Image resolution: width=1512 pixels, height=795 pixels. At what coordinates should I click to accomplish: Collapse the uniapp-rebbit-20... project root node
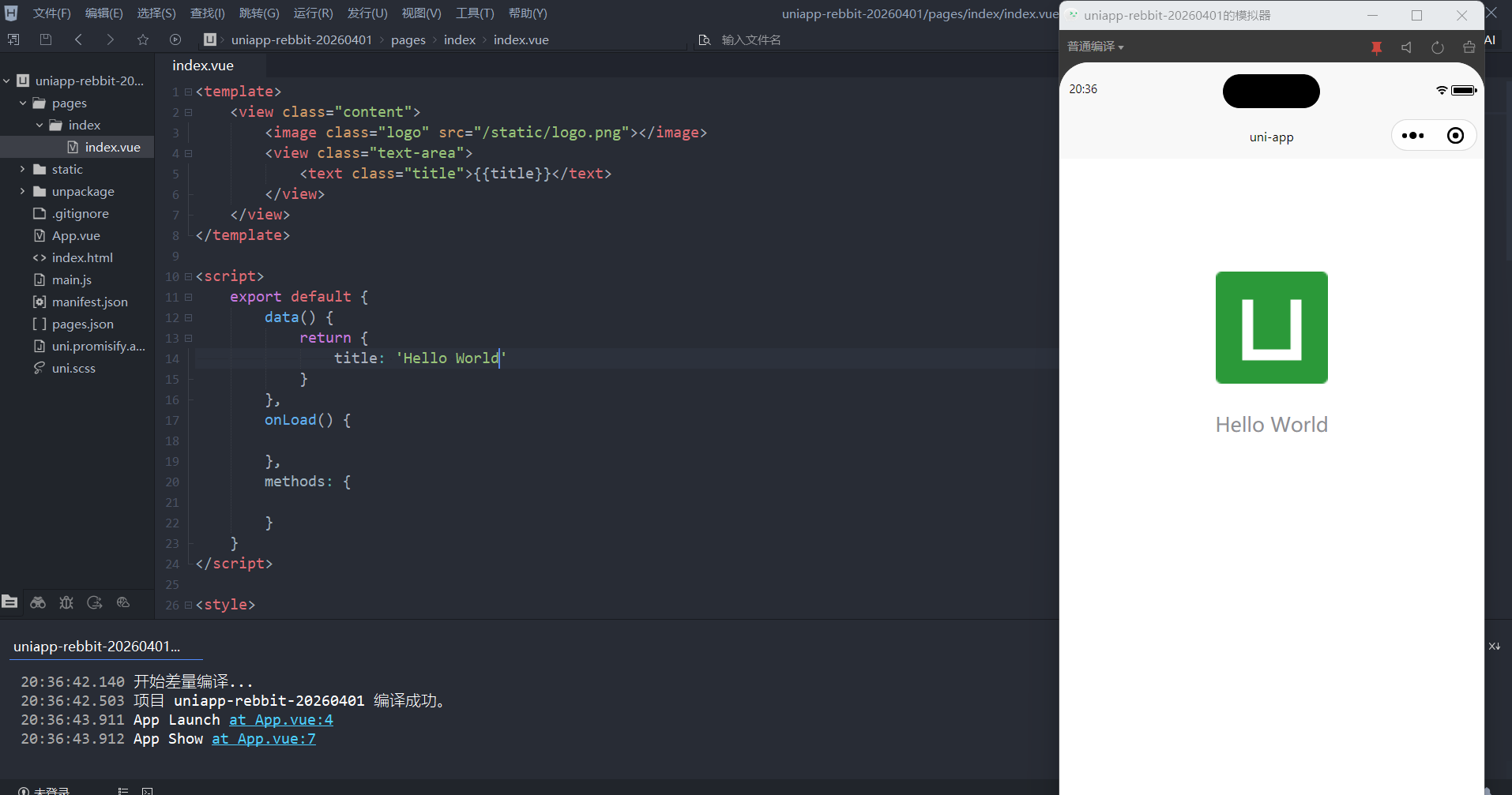pyautogui.click(x=6, y=81)
